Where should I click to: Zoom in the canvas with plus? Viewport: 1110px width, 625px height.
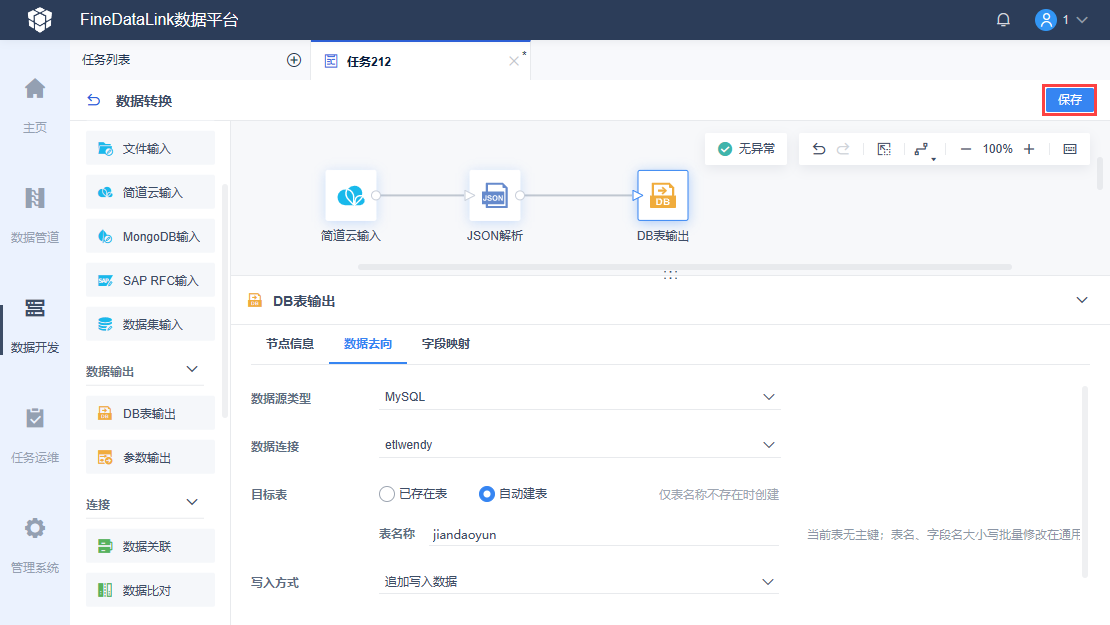(x=1029, y=149)
